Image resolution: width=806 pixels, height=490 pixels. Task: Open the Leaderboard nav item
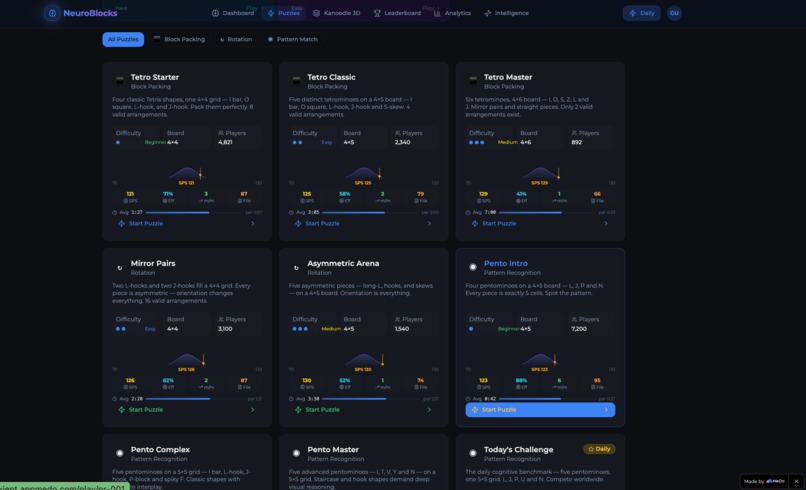click(x=397, y=13)
